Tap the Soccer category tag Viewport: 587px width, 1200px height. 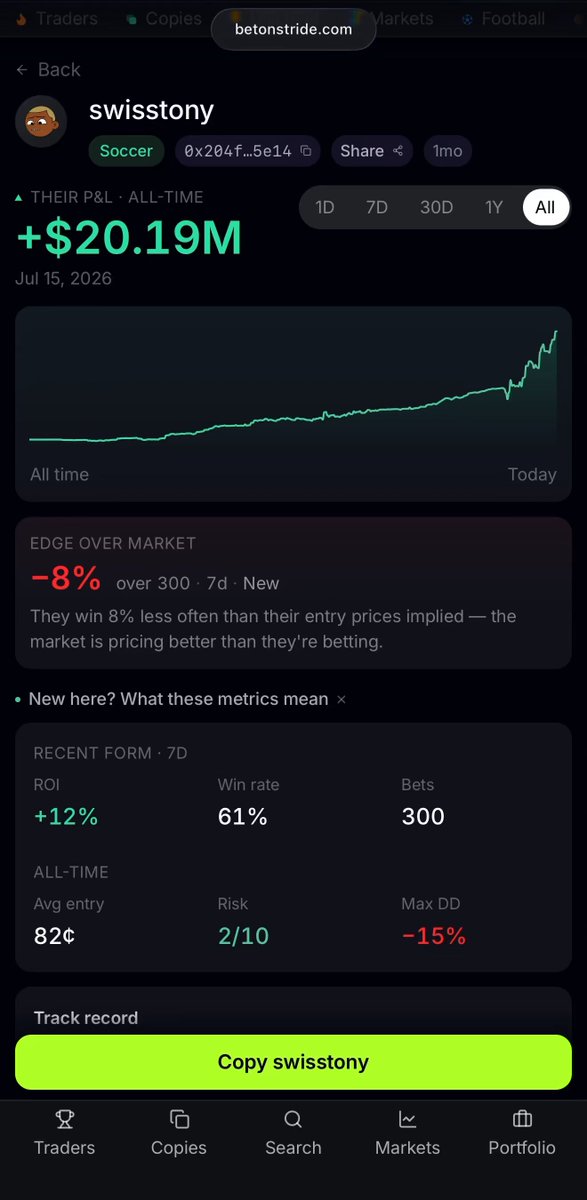(x=126, y=151)
